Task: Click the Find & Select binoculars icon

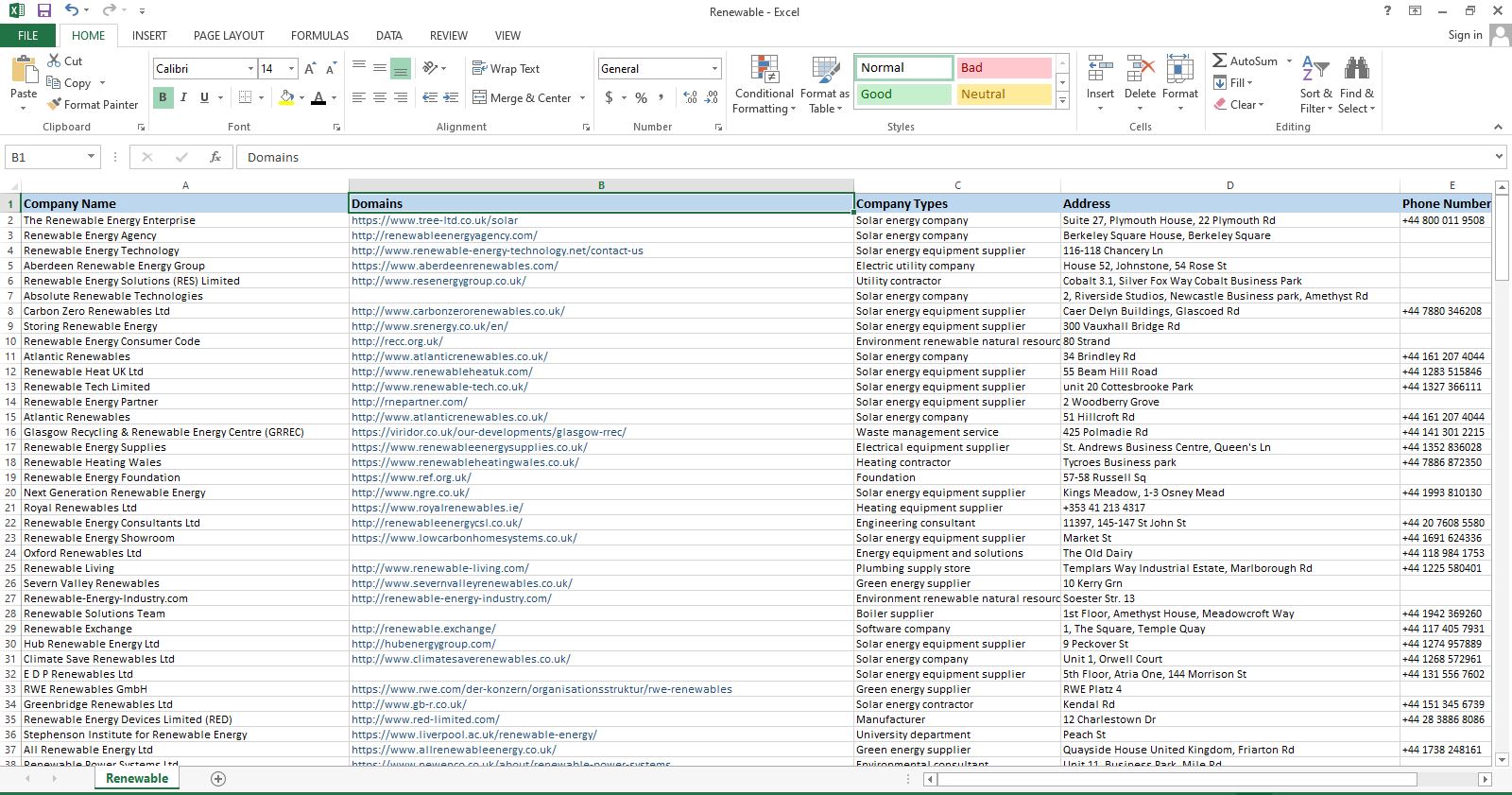Action: tap(1356, 71)
